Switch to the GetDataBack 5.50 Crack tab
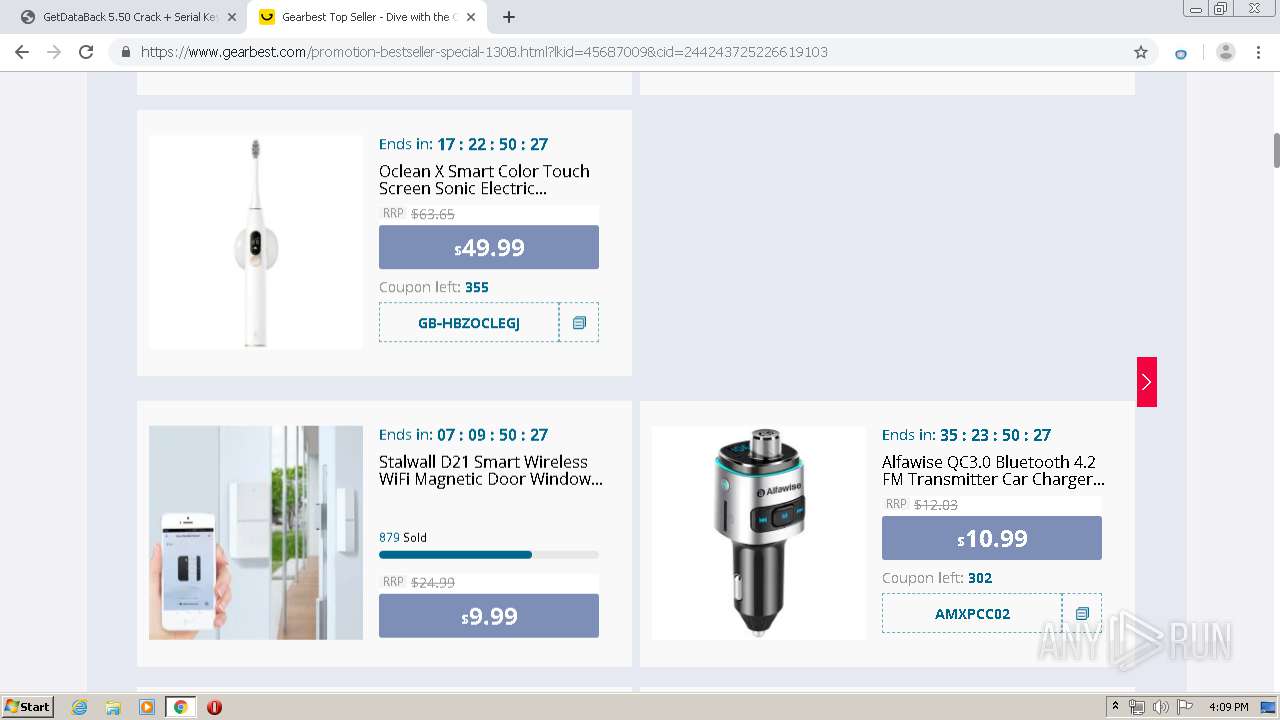Viewport: 1280px width, 720px height. tap(128, 17)
